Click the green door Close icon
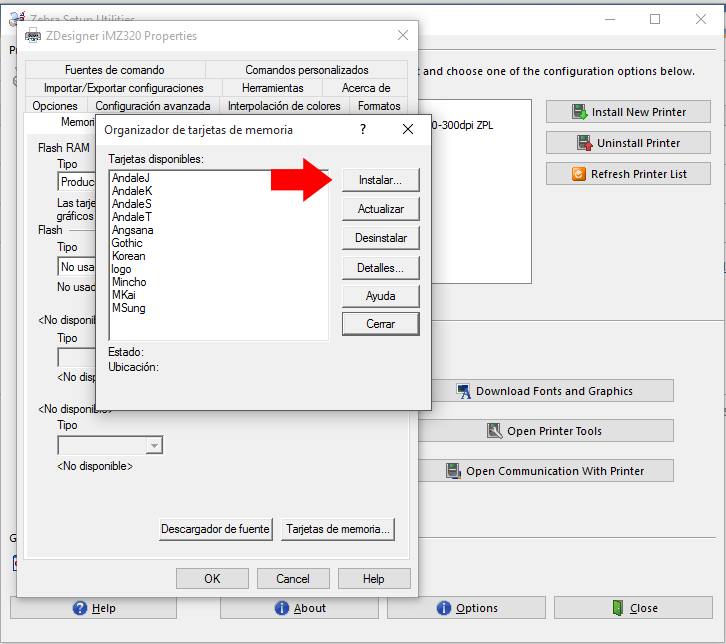Viewport: 726px width, 644px height. 618,608
